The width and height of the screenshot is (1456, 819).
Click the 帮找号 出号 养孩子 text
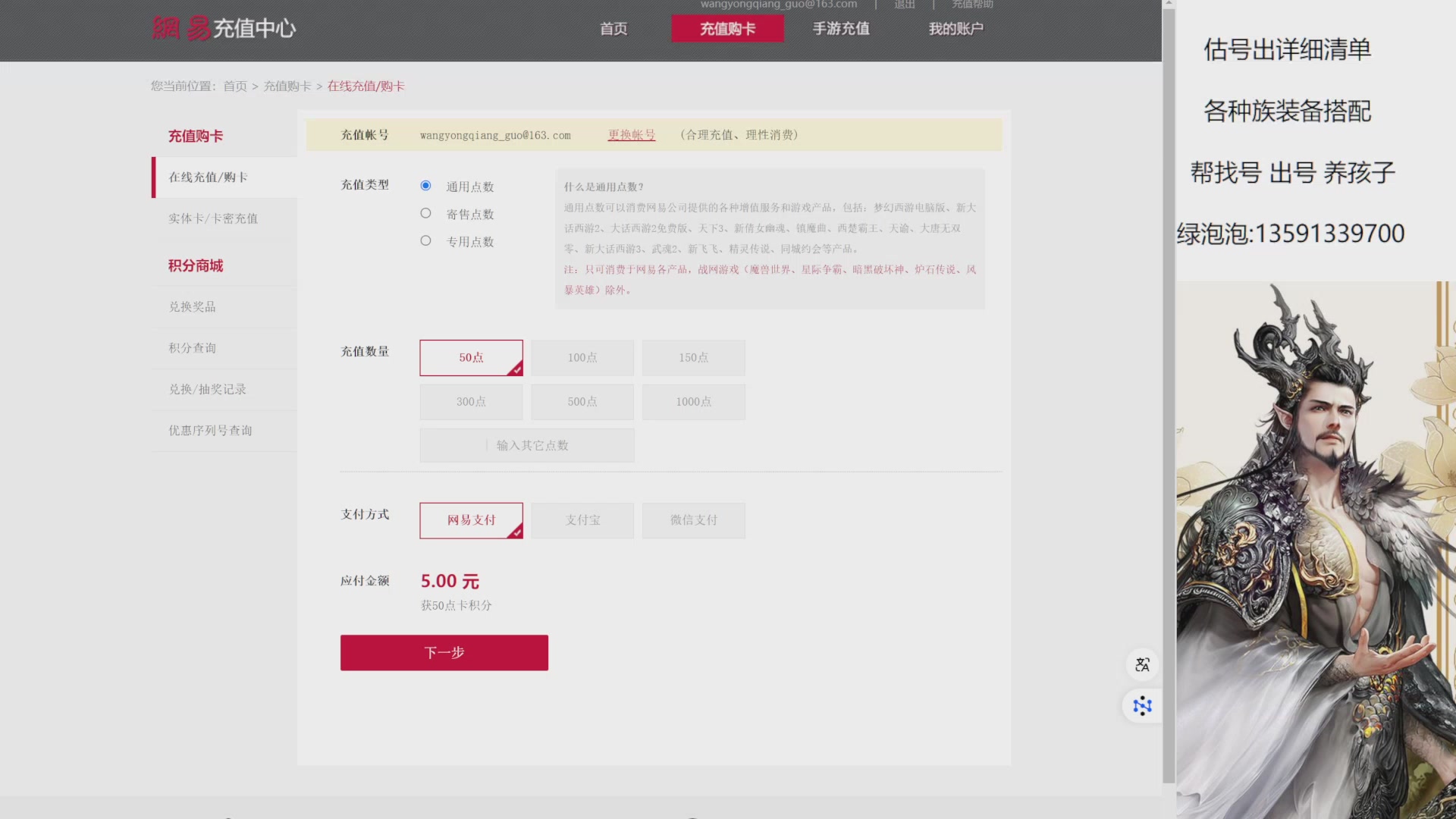[1293, 173]
